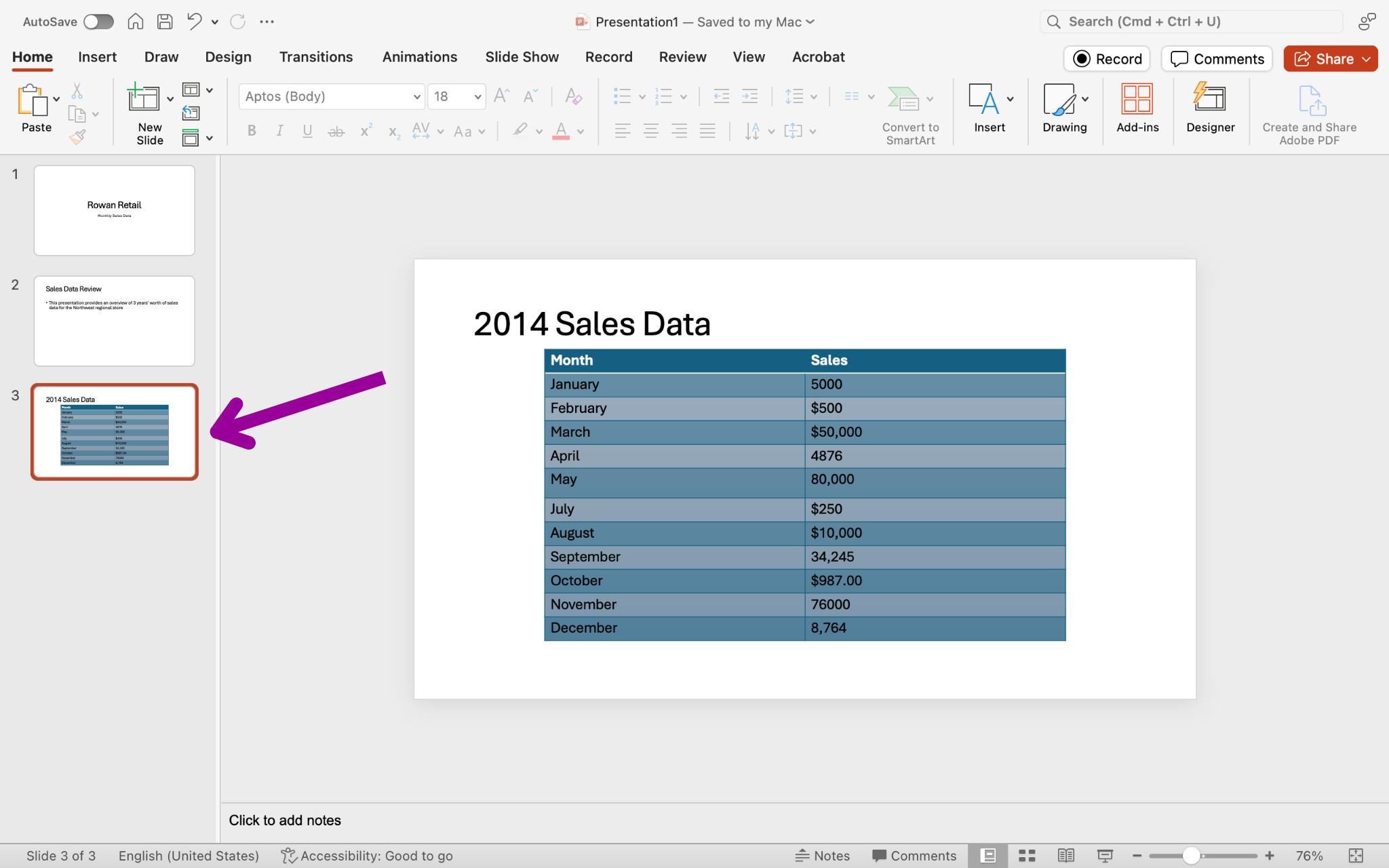Image resolution: width=1389 pixels, height=868 pixels.
Task: Expand the Undo history dropdown arrow
Action: 215,22
